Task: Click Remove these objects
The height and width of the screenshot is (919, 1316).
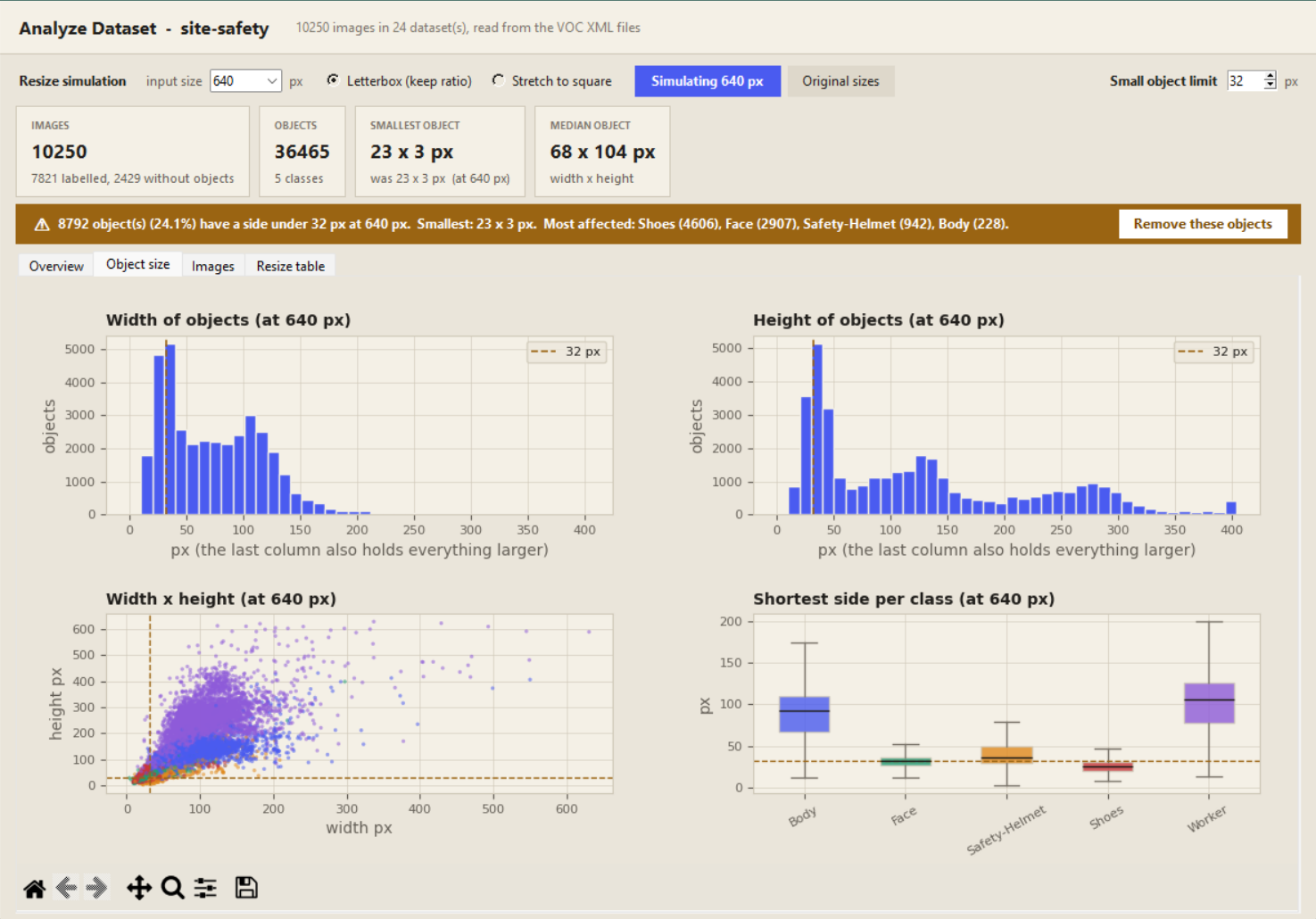Action: tap(1203, 224)
